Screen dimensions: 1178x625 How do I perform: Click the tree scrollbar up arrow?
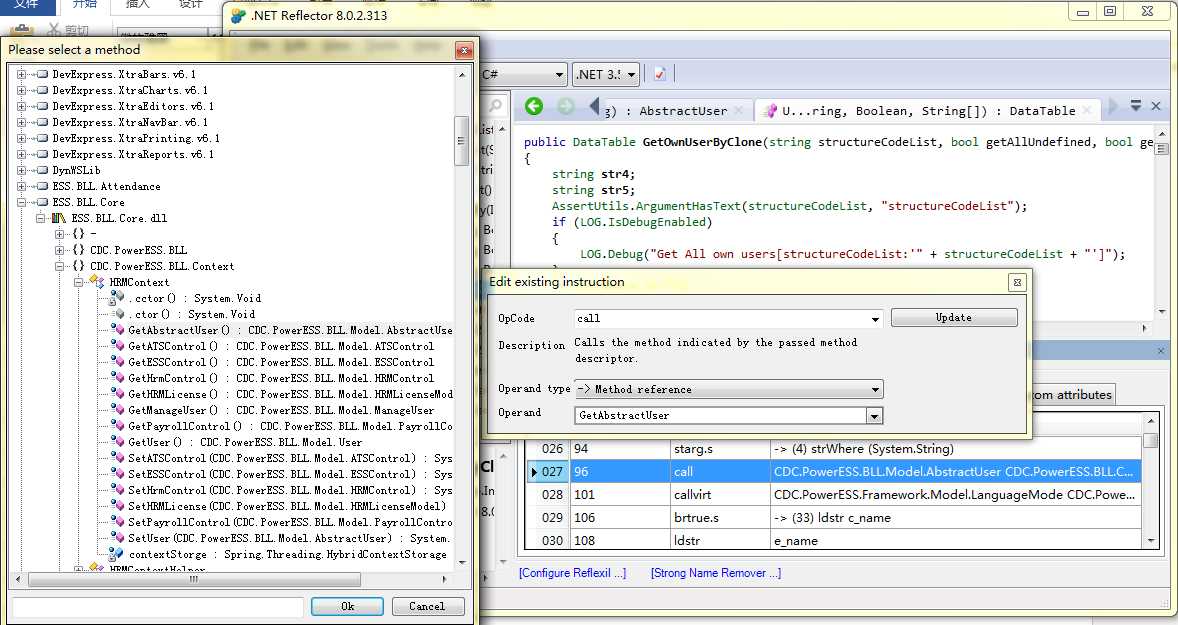tap(462, 74)
